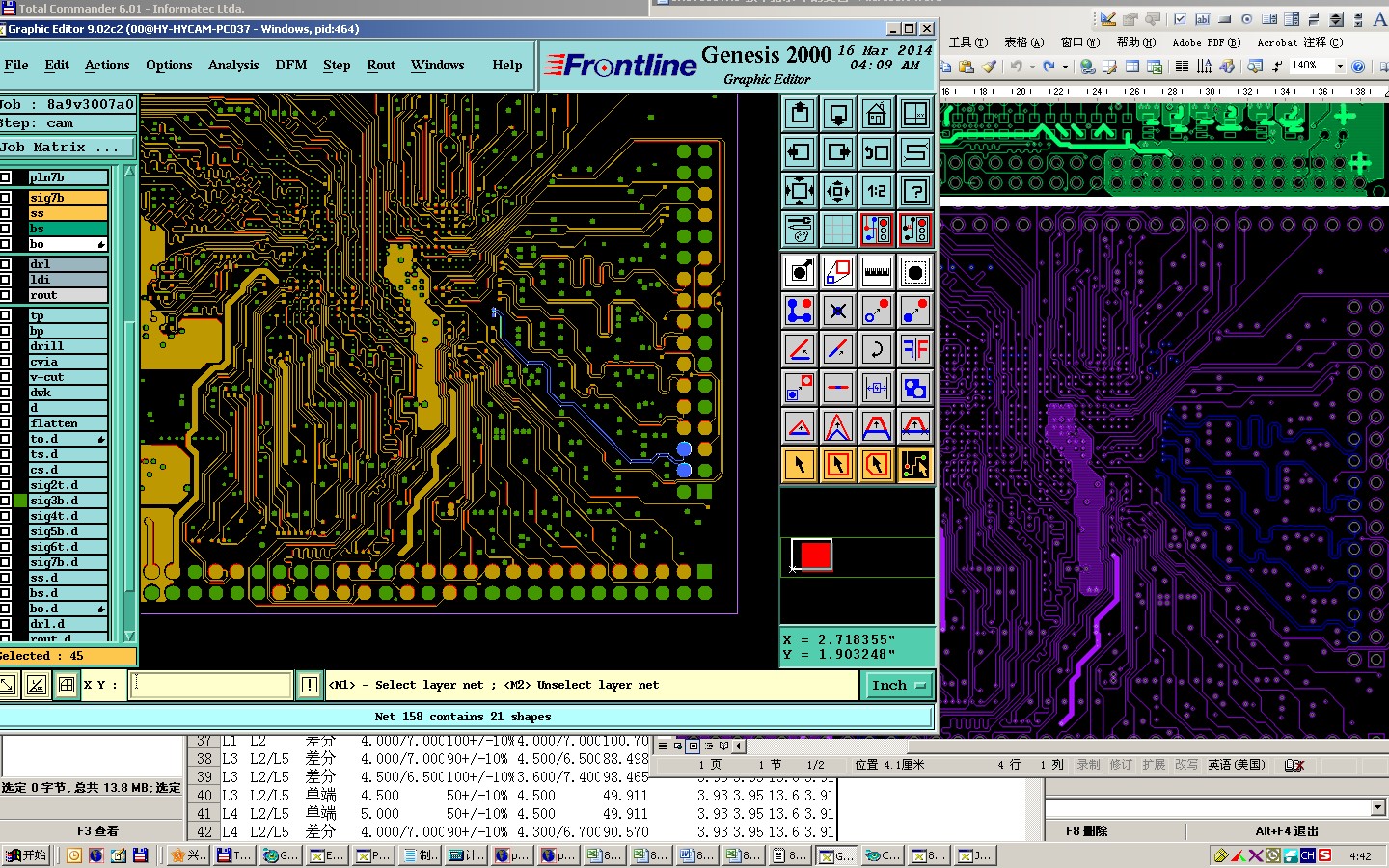Toggle checkbox for drill layer
1389x868 pixels.
(x=6, y=346)
